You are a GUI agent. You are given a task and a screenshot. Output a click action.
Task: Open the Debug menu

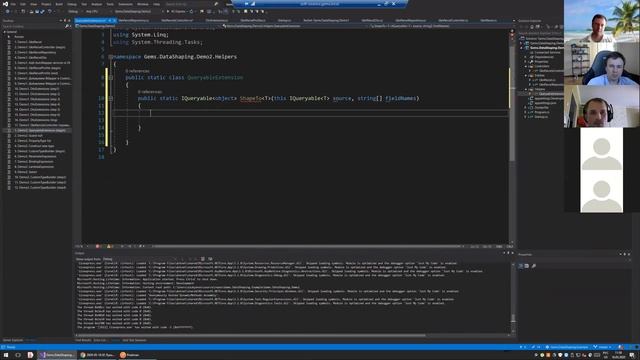click(72, 4)
